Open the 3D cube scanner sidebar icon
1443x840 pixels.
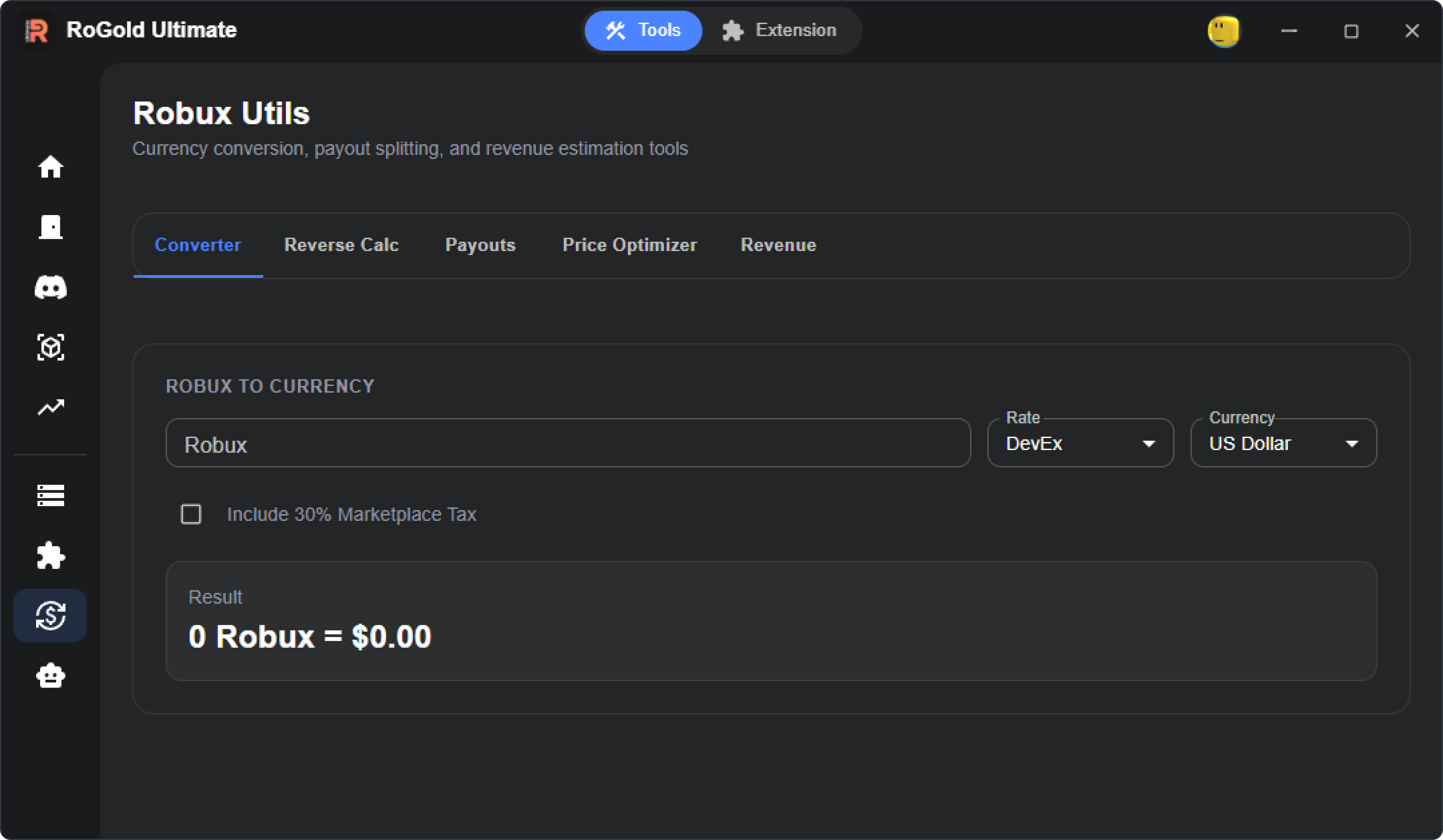click(x=51, y=347)
